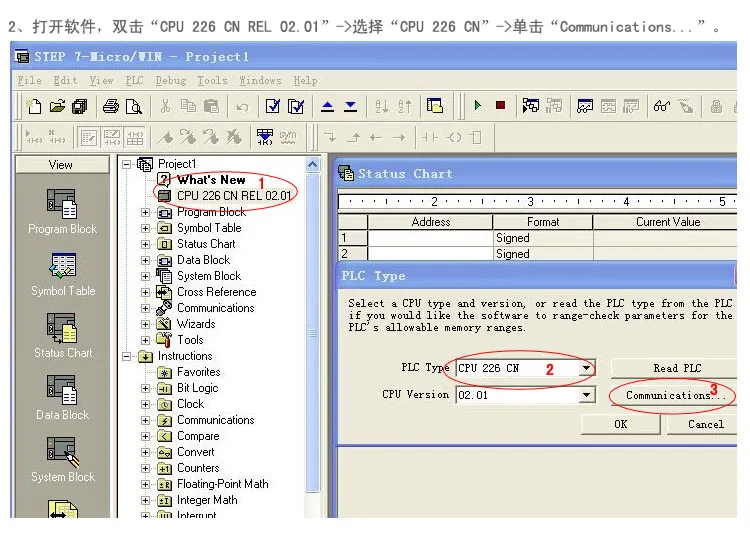Open the PLC menu

click(134, 80)
